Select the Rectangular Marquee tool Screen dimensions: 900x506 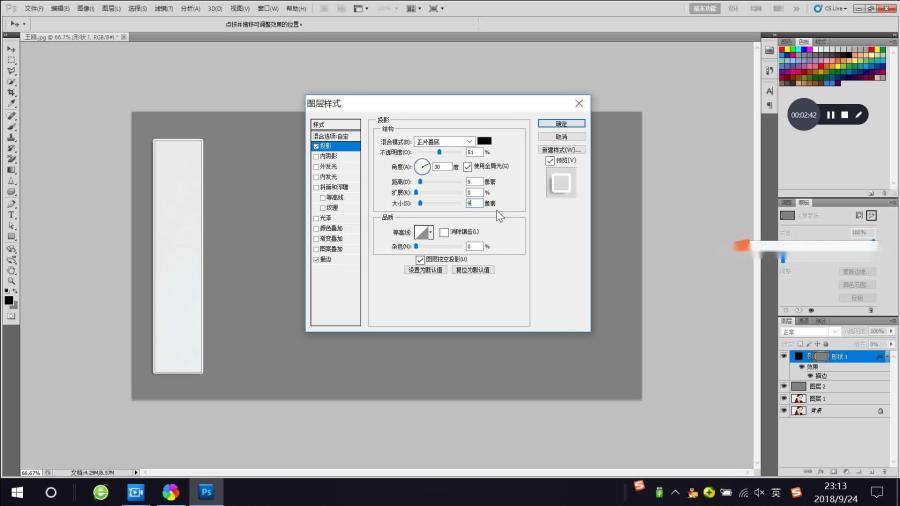point(11,60)
